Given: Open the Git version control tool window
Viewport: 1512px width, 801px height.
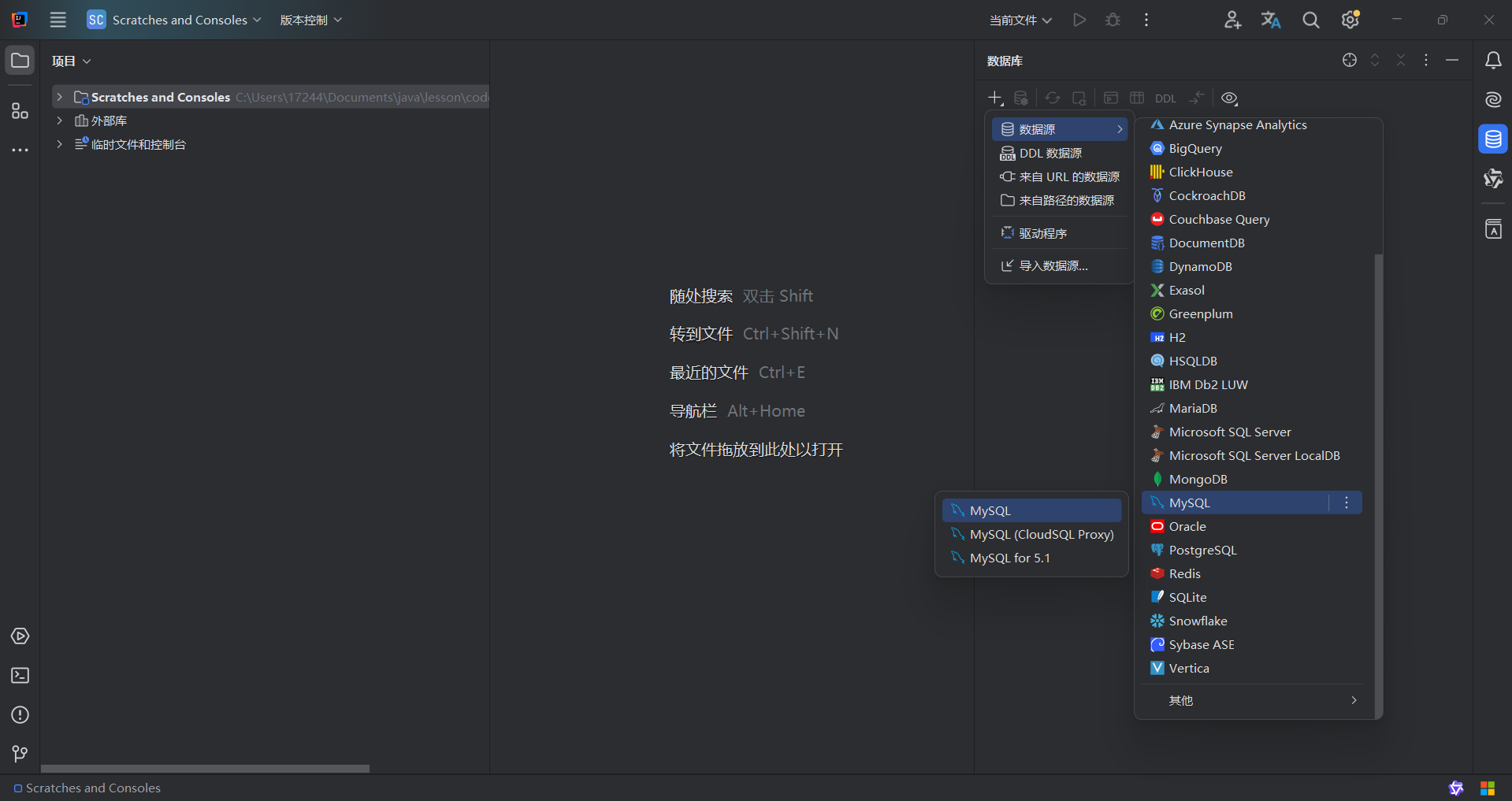Looking at the screenshot, I should (x=20, y=754).
